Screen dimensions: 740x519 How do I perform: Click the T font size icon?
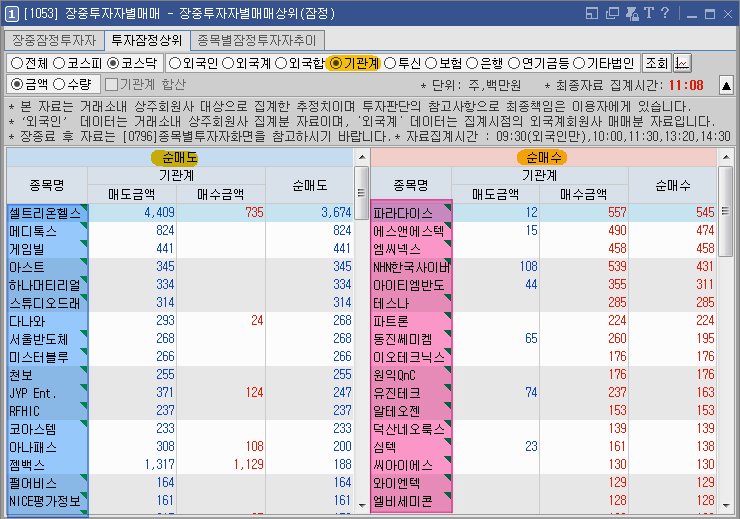[x=649, y=13]
